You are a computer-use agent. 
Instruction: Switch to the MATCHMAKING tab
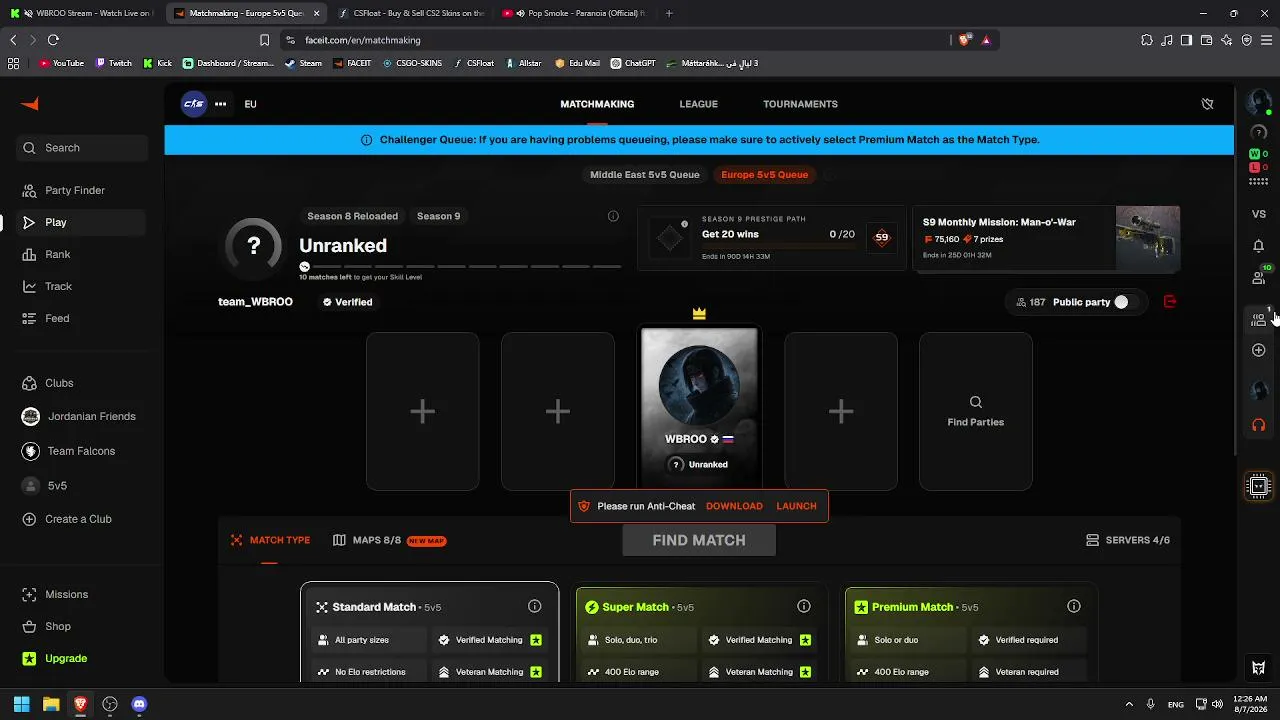[597, 104]
